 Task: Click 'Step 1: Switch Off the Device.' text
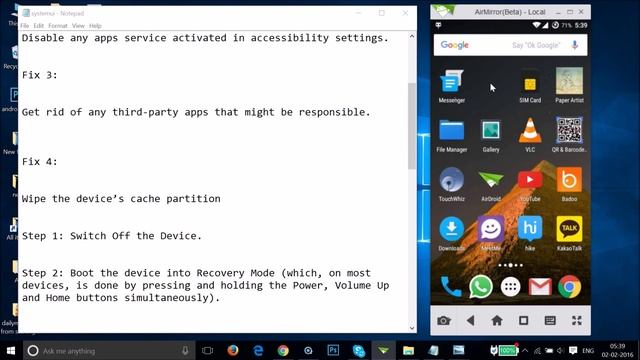112,236
